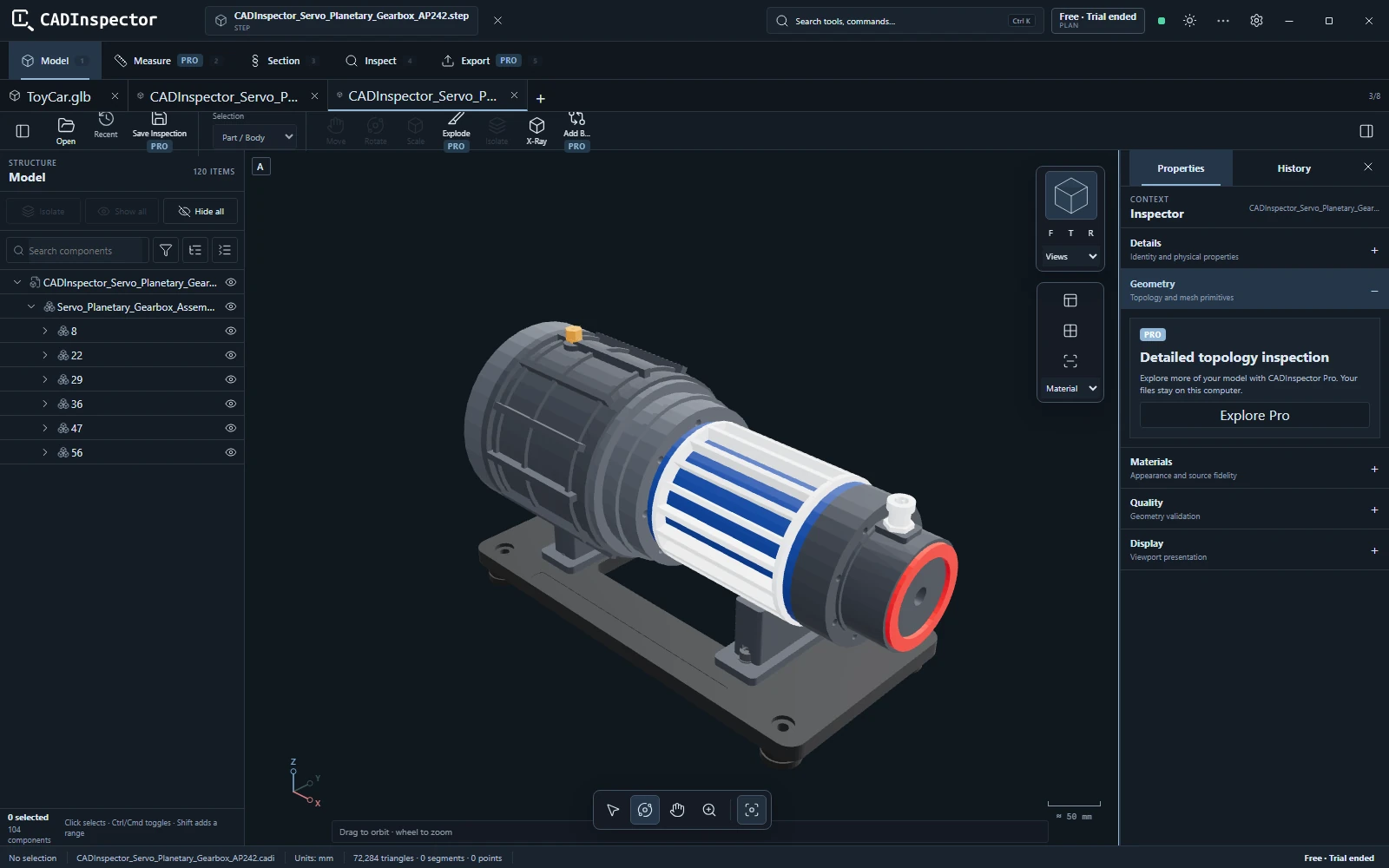Open the Views dropdown
This screenshot has width=1389, height=868.
(1070, 257)
